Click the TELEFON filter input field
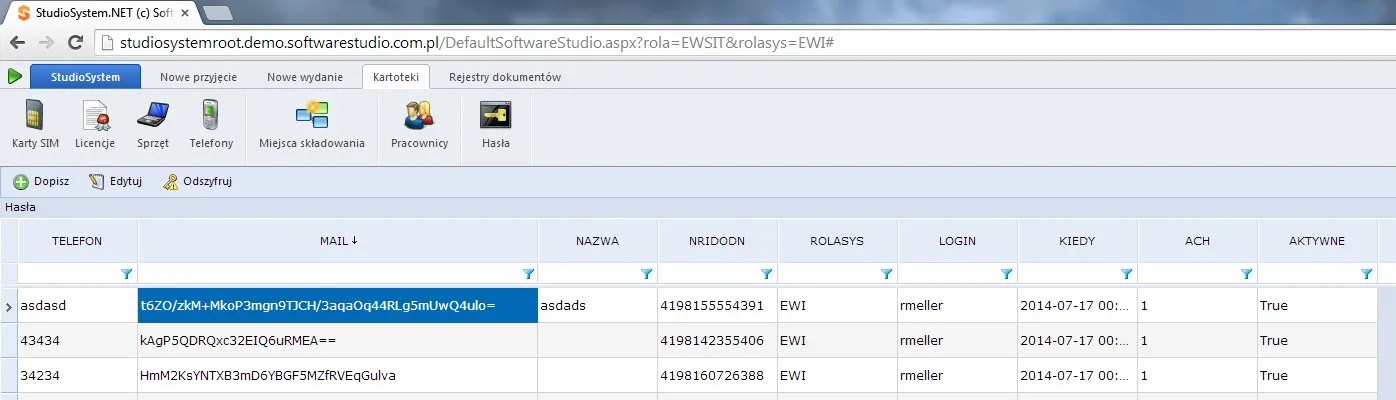Viewport: 1396px width, 400px height. click(x=68, y=273)
